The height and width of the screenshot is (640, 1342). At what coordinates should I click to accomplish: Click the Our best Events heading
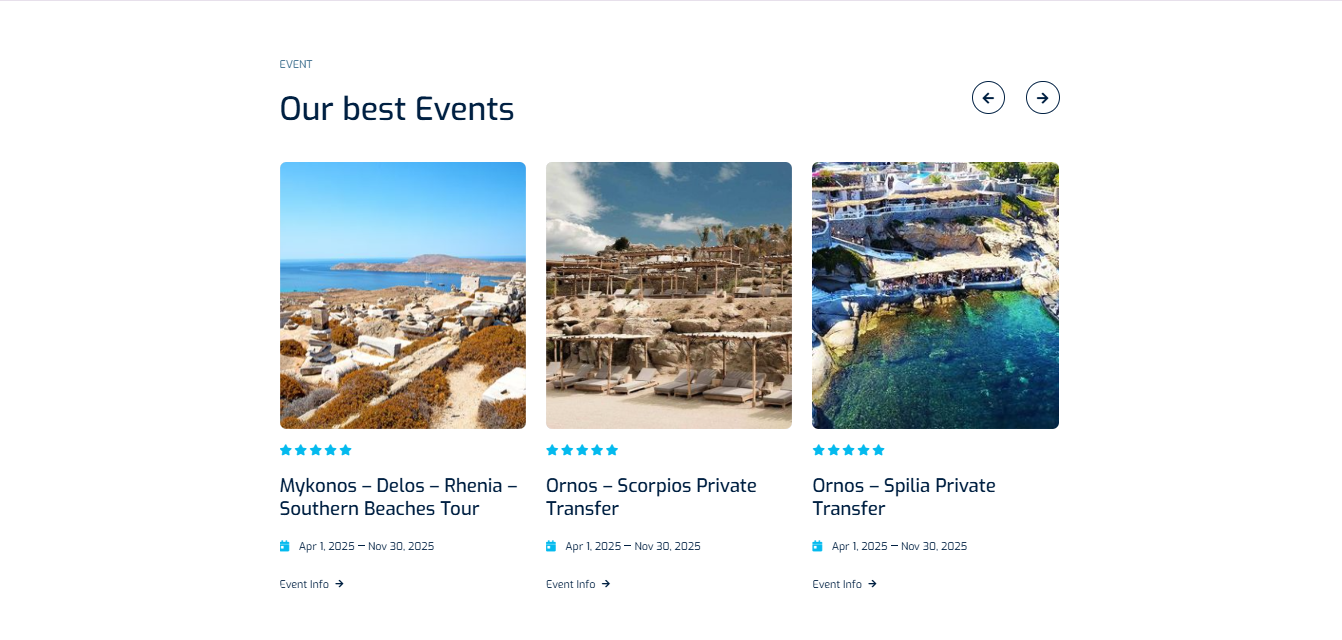[x=397, y=108]
